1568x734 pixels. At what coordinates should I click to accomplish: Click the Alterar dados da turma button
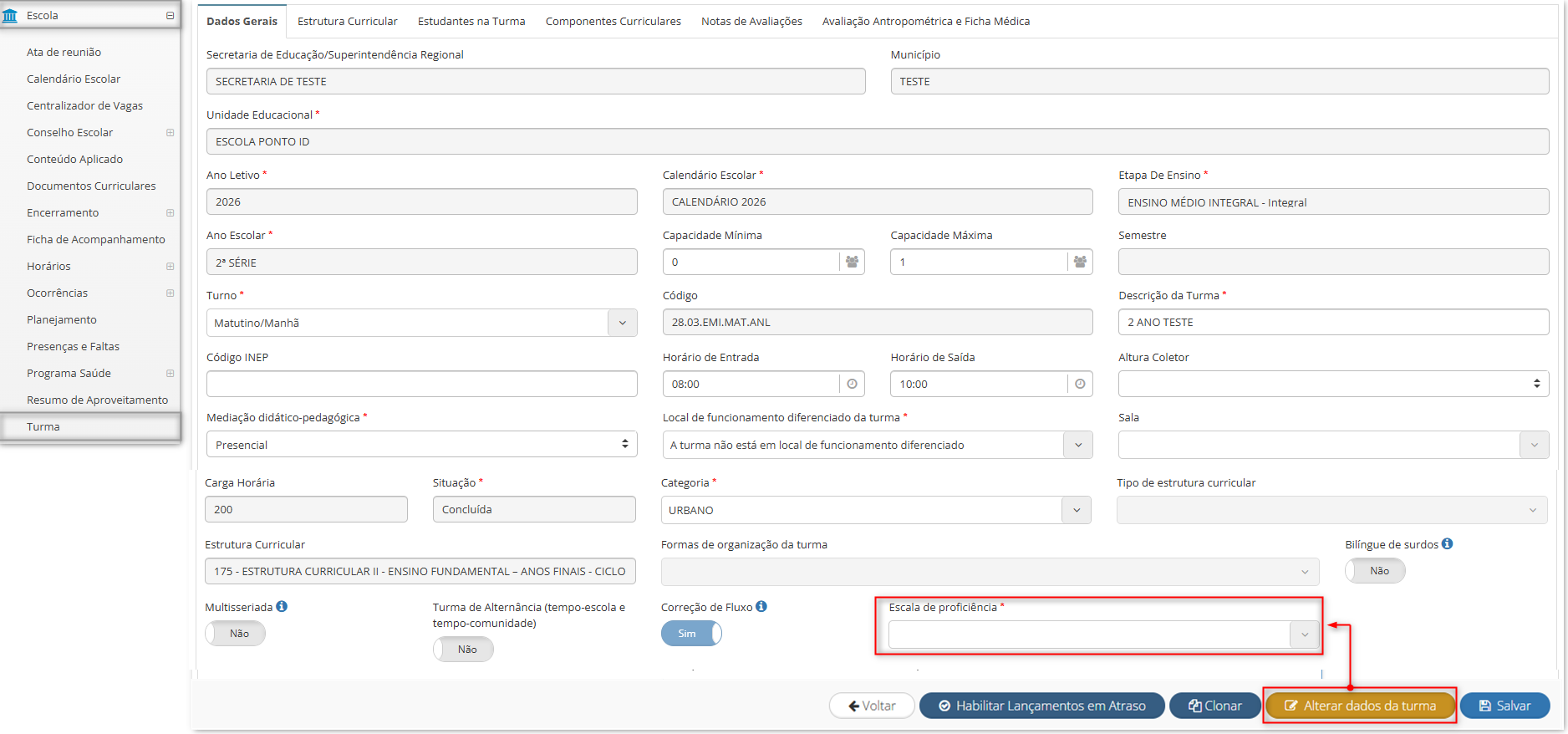[x=1360, y=706]
